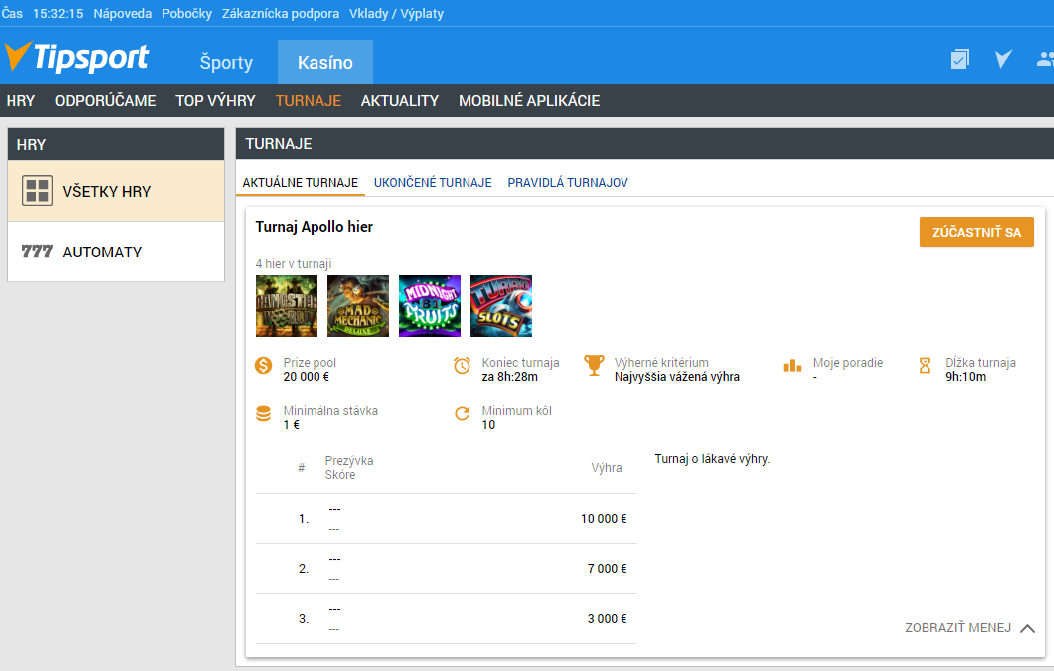Open the Pobočky link
Viewport: 1054px width, 671px height.
[187, 13]
